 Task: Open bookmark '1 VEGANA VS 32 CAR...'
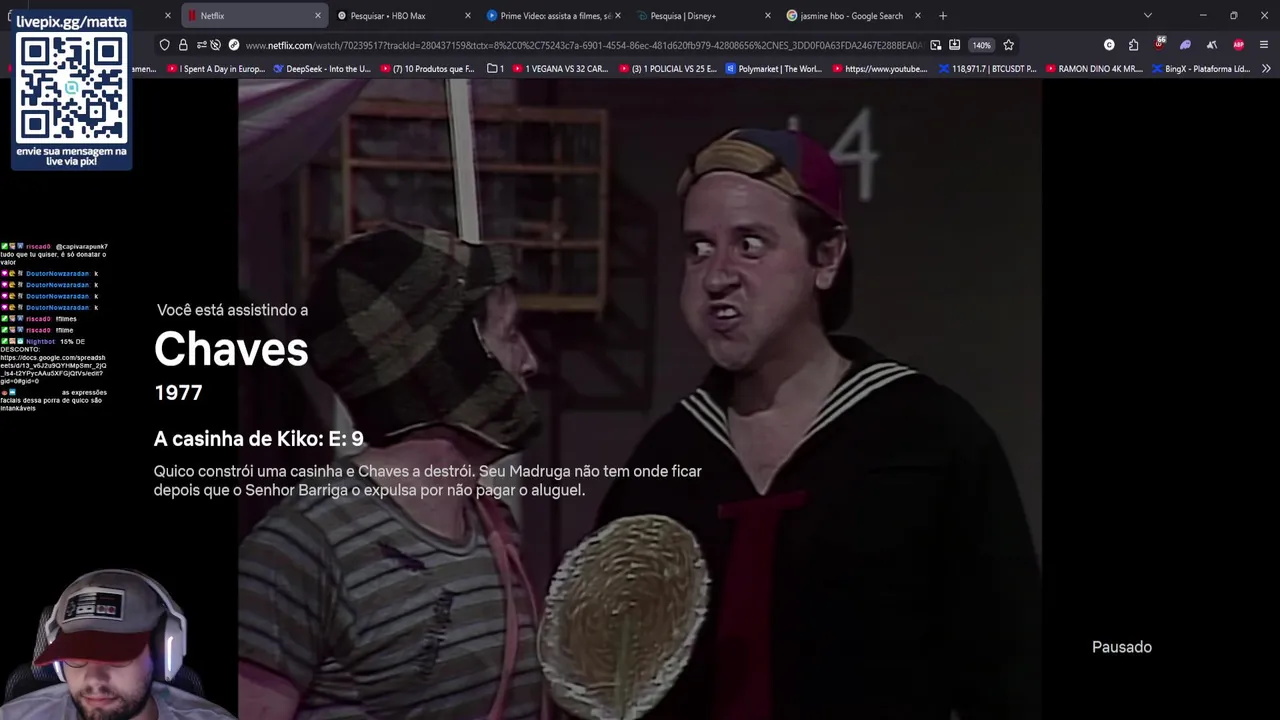pyautogui.click(x=560, y=69)
